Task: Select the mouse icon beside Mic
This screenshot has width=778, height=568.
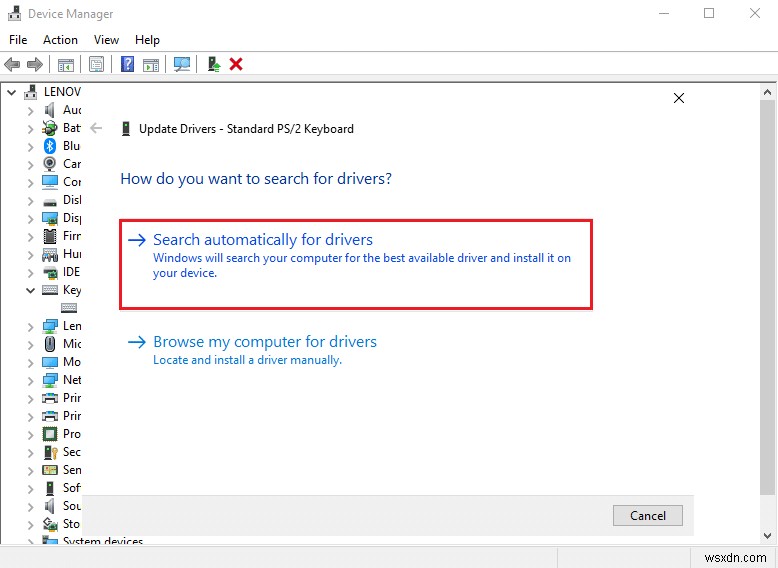Action: pyautogui.click(x=50, y=344)
